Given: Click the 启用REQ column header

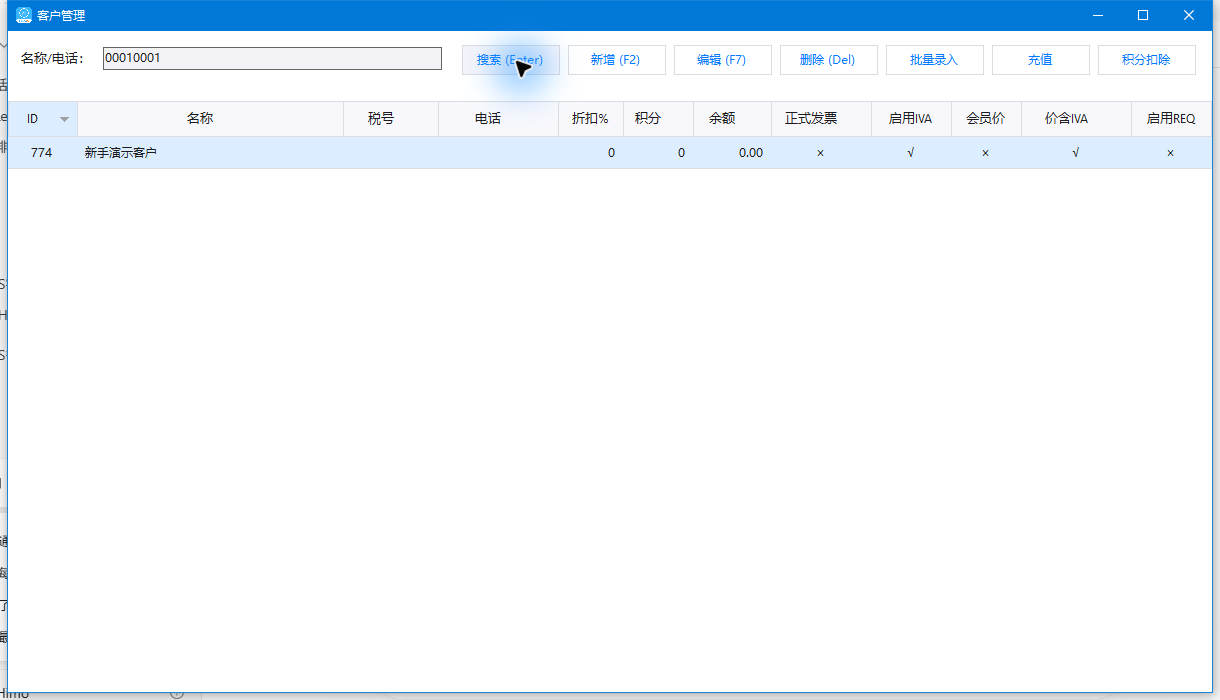Looking at the screenshot, I should (x=1172, y=119).
